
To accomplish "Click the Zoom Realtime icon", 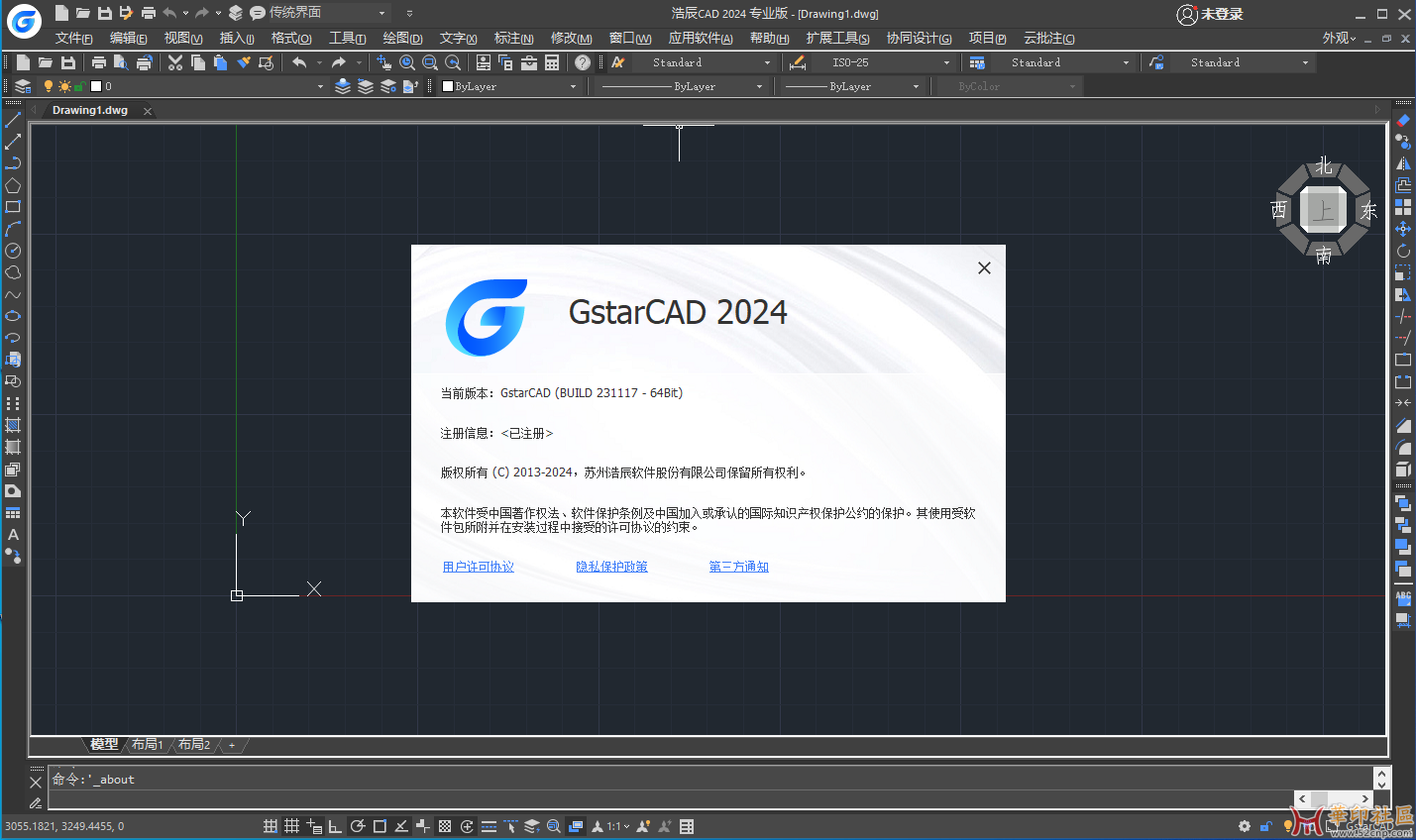I will 407,62.
